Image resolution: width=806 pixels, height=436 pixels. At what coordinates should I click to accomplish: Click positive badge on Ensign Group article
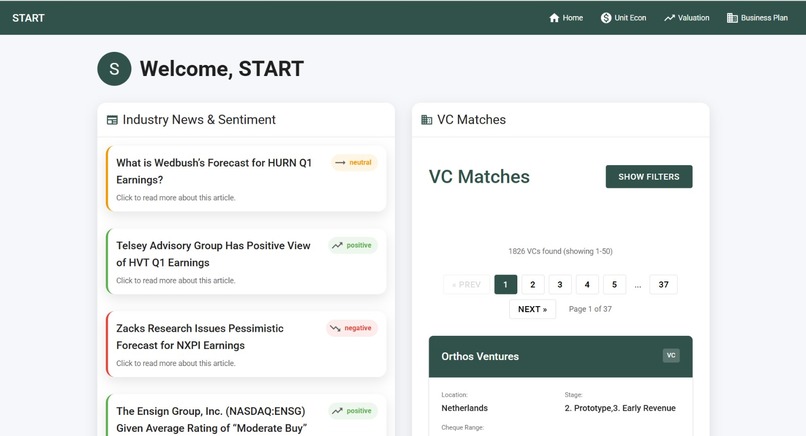click(x=353, y=411)
